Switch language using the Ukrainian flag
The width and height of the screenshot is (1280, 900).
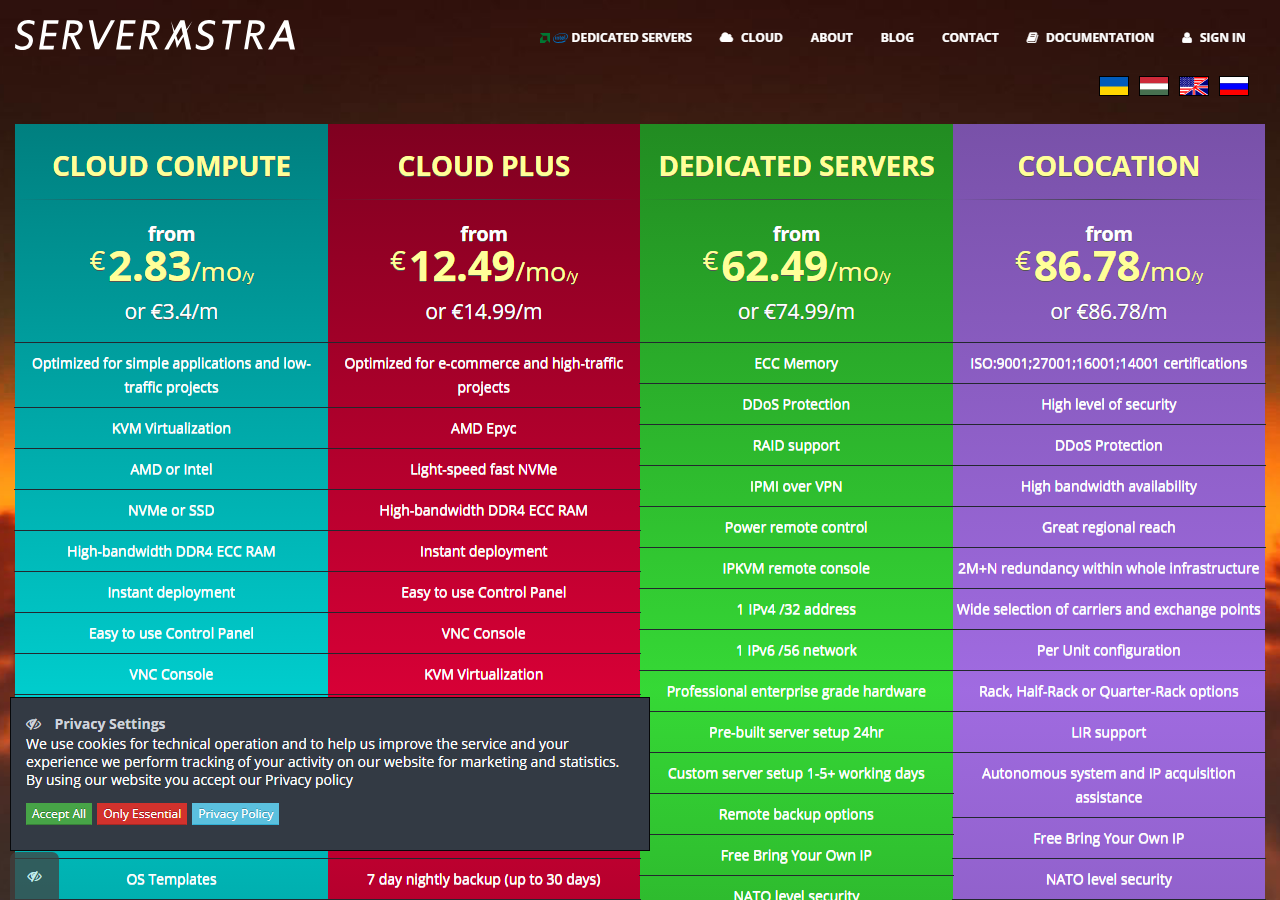pyautogui.click(x=1114, y=86)
